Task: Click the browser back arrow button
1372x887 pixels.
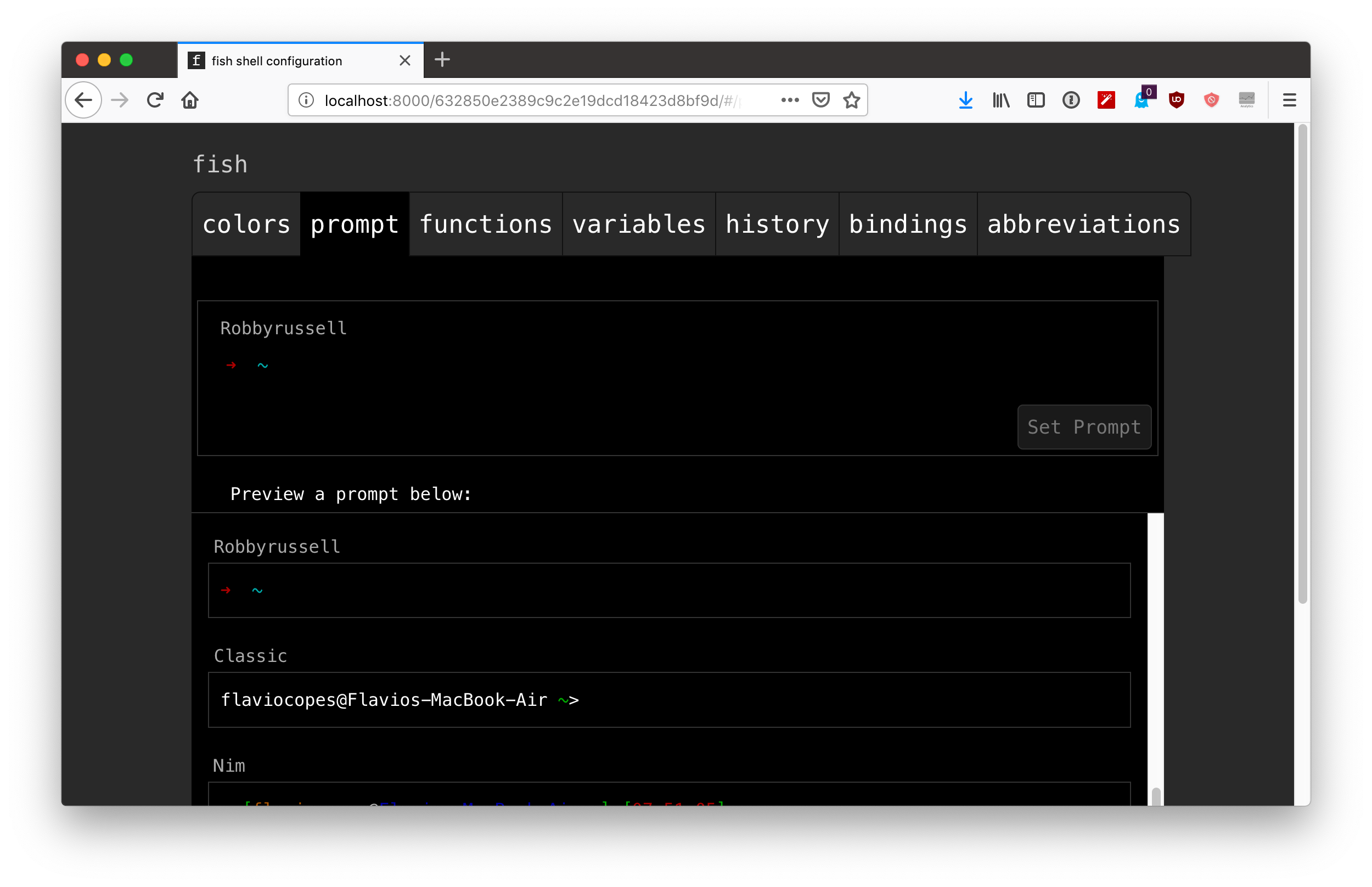Action: [x=83, y=100]
